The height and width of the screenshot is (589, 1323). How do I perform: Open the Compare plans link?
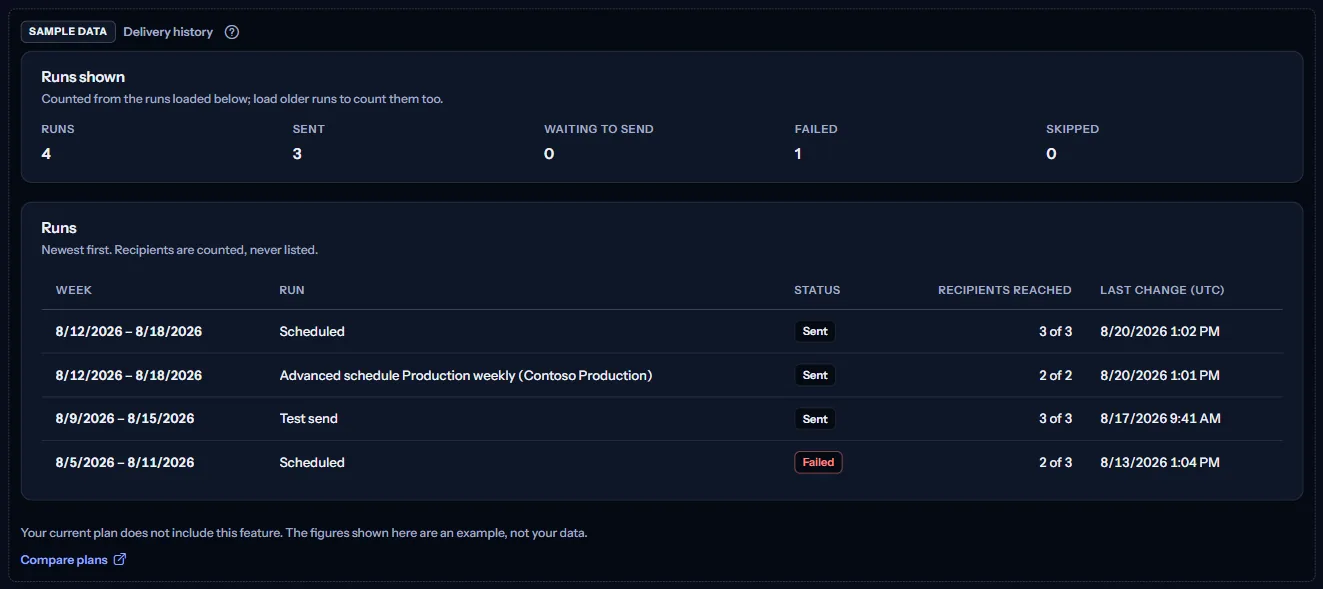click(x=73, y=560)
